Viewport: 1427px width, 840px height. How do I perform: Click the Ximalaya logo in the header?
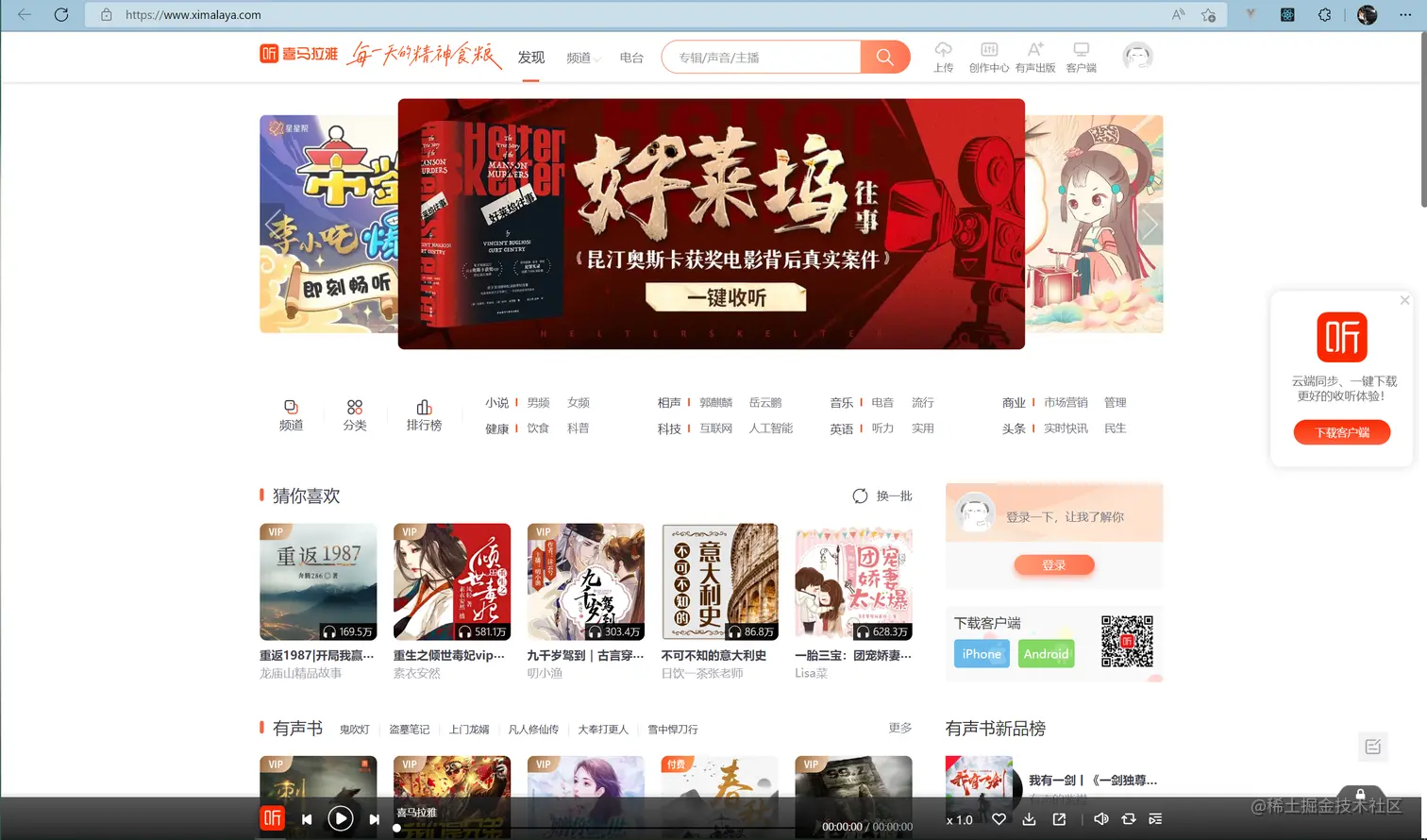point(298,54)
